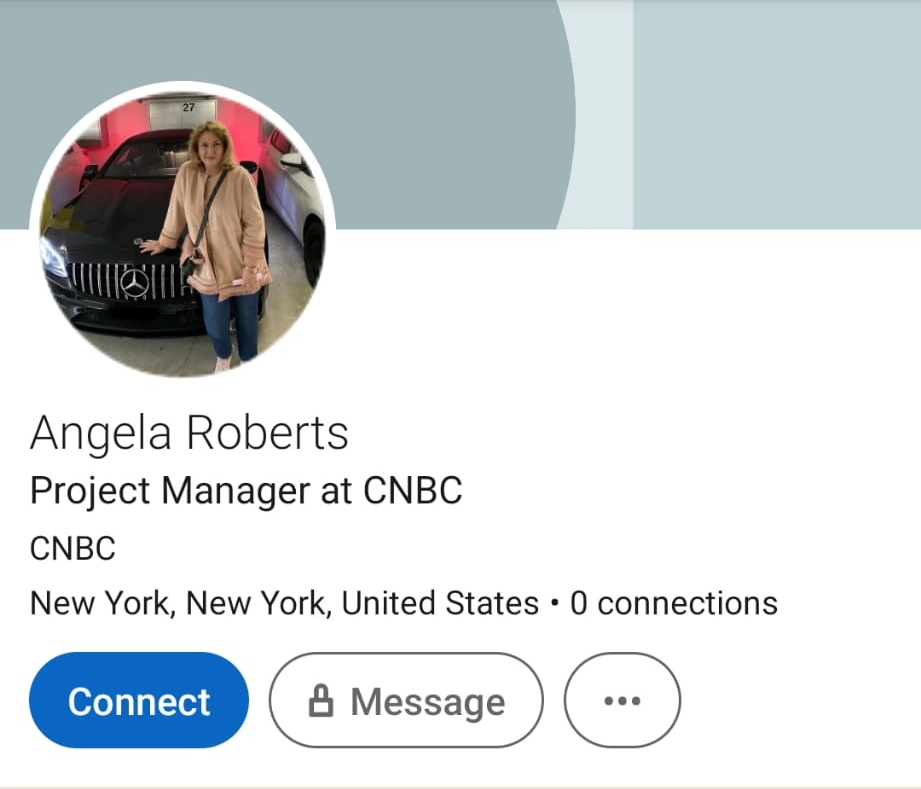Viewport: 921px width, 789px height.
Task: Open the CNBC company line below headline
Action: point(73,548)
